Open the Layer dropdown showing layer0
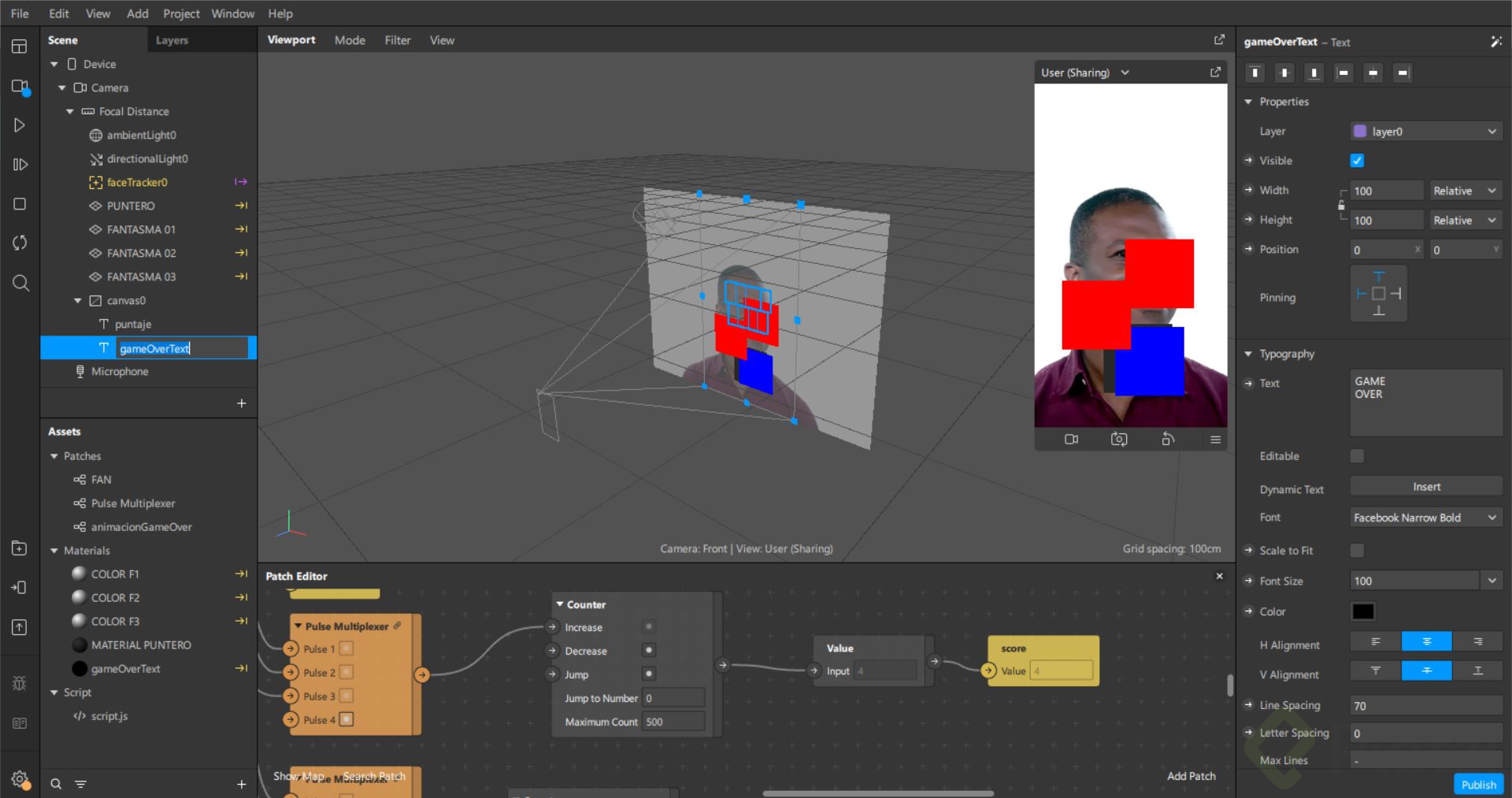The width and height of the screenshot is (1512, 798). [1425, 132]
